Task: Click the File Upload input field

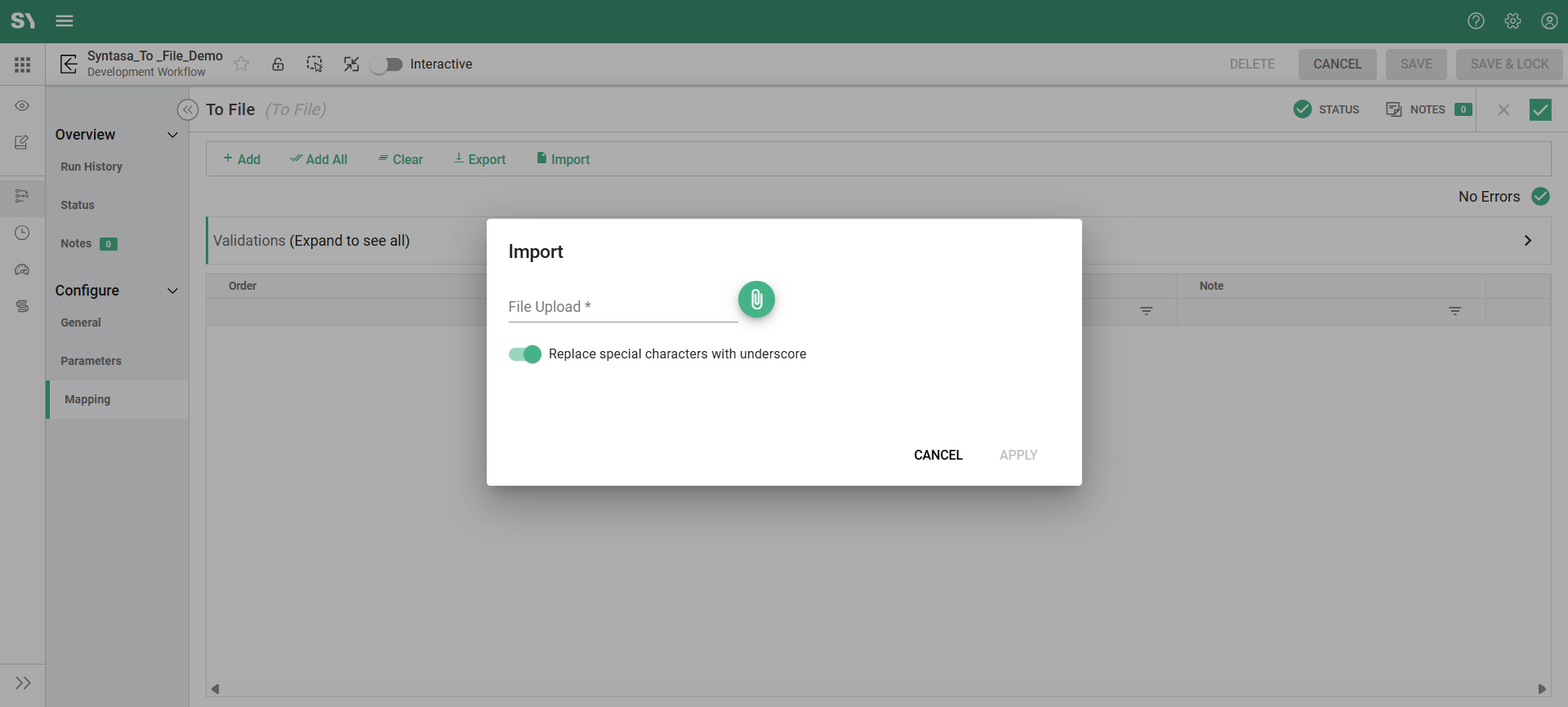Action: pos(622,308)
